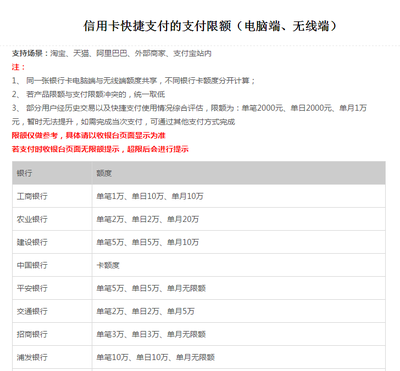Select 平安银行's 单月无限额 limit cell

pyautogui.click(x=239, y=288)
